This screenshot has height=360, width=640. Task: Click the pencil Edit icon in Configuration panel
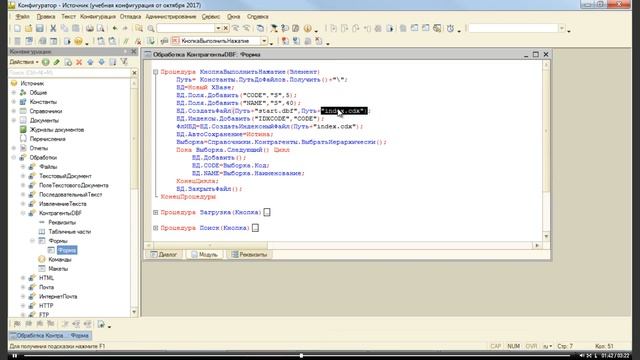click(57, 62)
